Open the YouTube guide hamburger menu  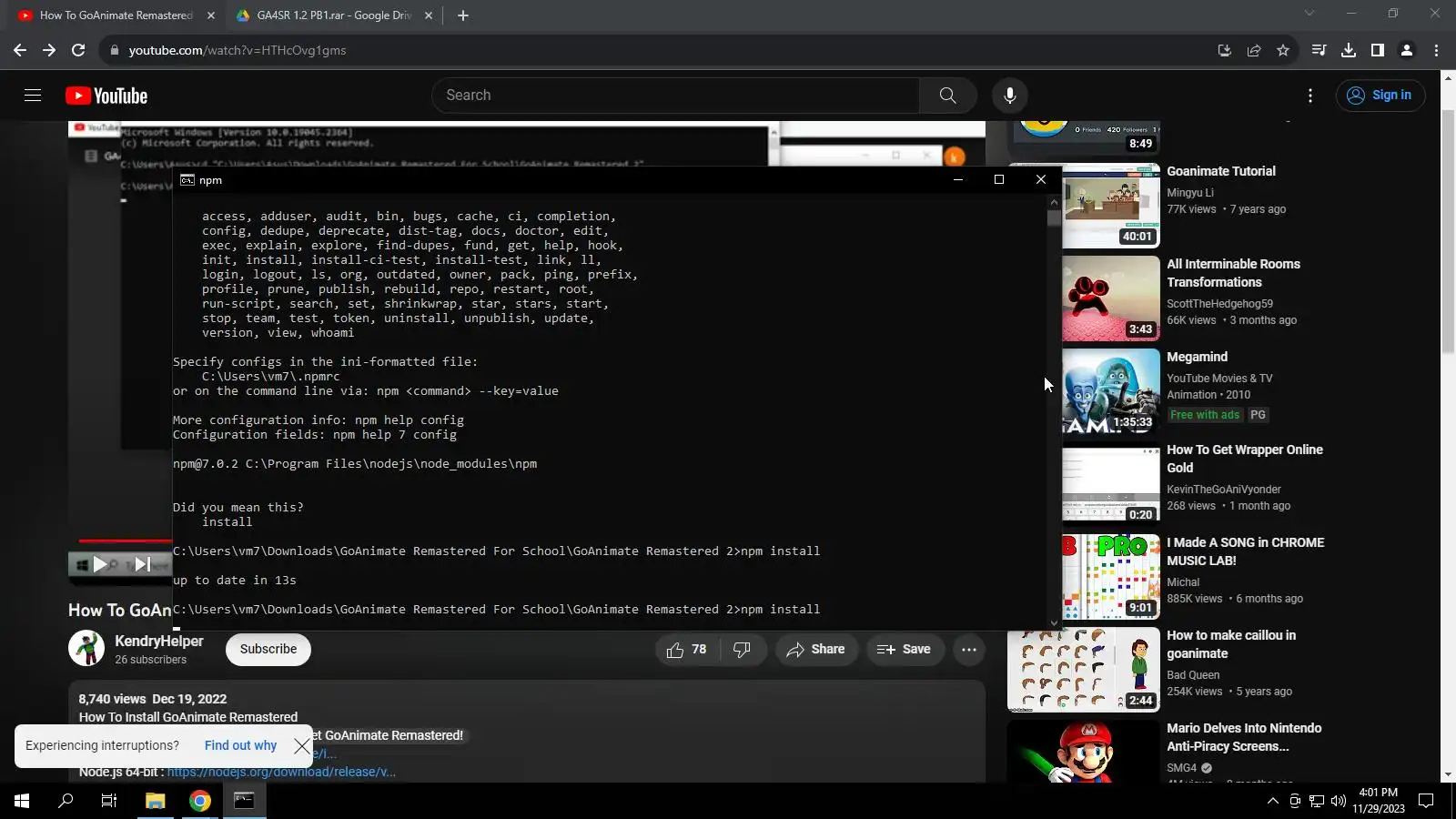coord(33,96)
